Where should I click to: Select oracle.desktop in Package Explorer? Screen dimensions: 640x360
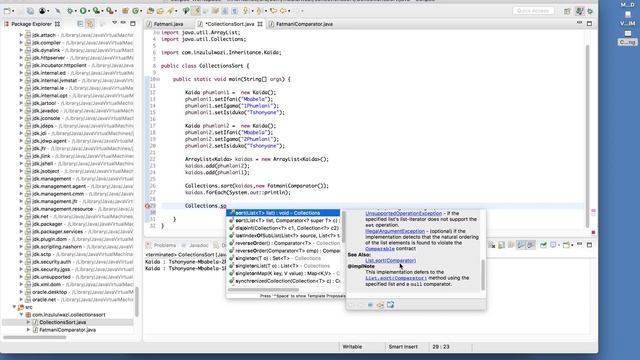49,292
